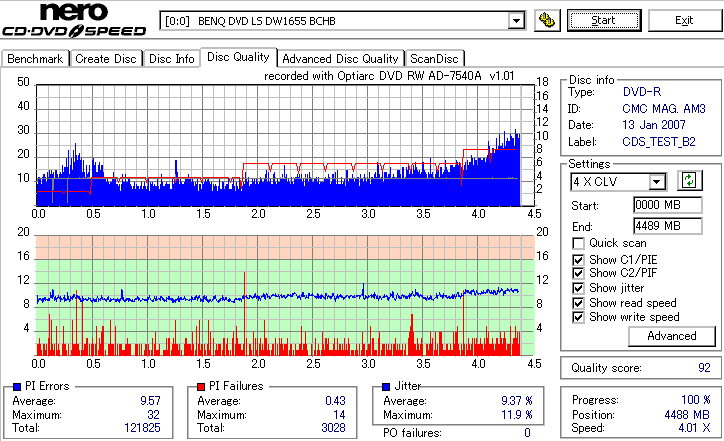Click the End position field 4489 MB
Image resolution: width=724 pixels, height=441 pixels.
[x=668, y=226]
